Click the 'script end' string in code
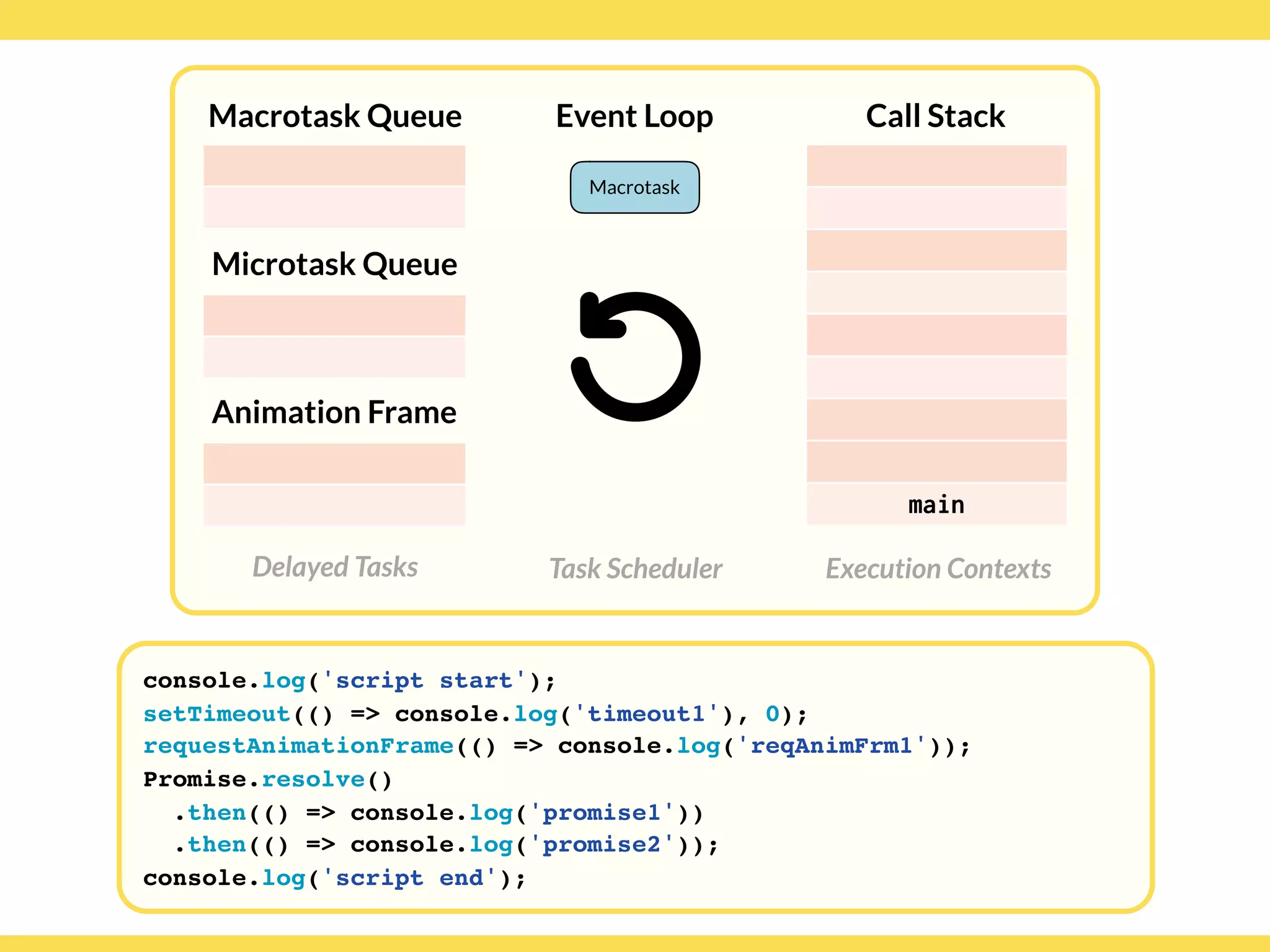Viewport: 1270px width, 952px height. click(409, 878)
